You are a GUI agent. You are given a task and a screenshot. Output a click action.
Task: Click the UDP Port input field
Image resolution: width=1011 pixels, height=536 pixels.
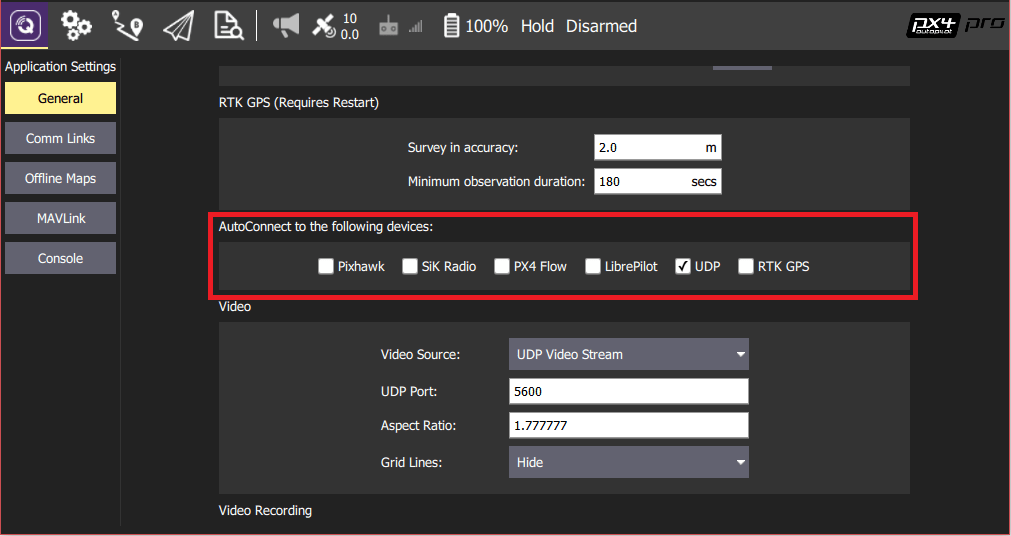628,391
